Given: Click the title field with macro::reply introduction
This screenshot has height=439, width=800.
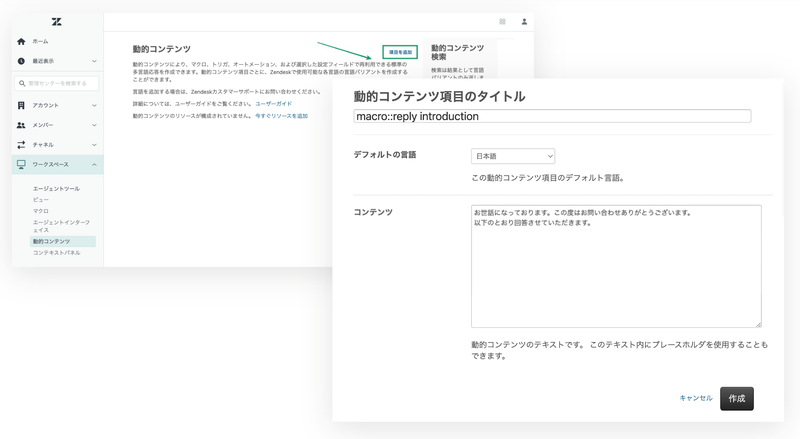Looking at the screenshot, I should click(552, 116).
